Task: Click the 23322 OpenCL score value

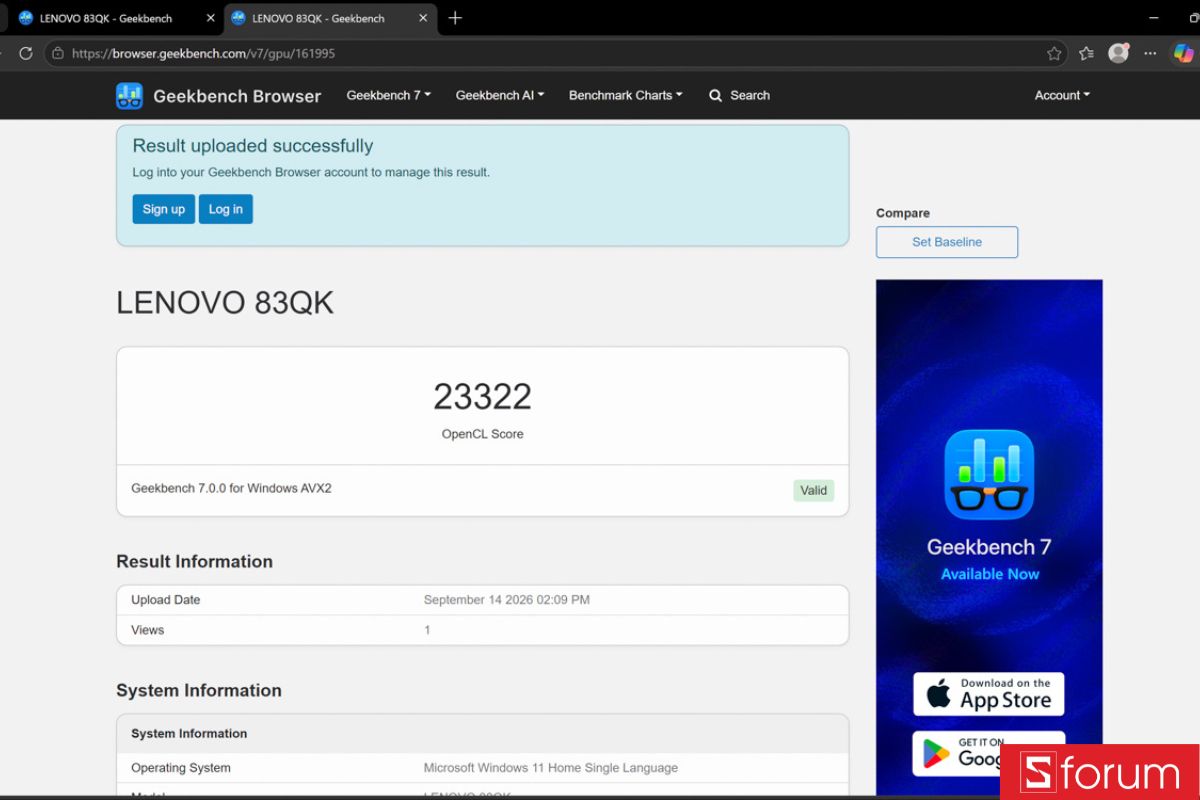Action: tap(482, 397)
